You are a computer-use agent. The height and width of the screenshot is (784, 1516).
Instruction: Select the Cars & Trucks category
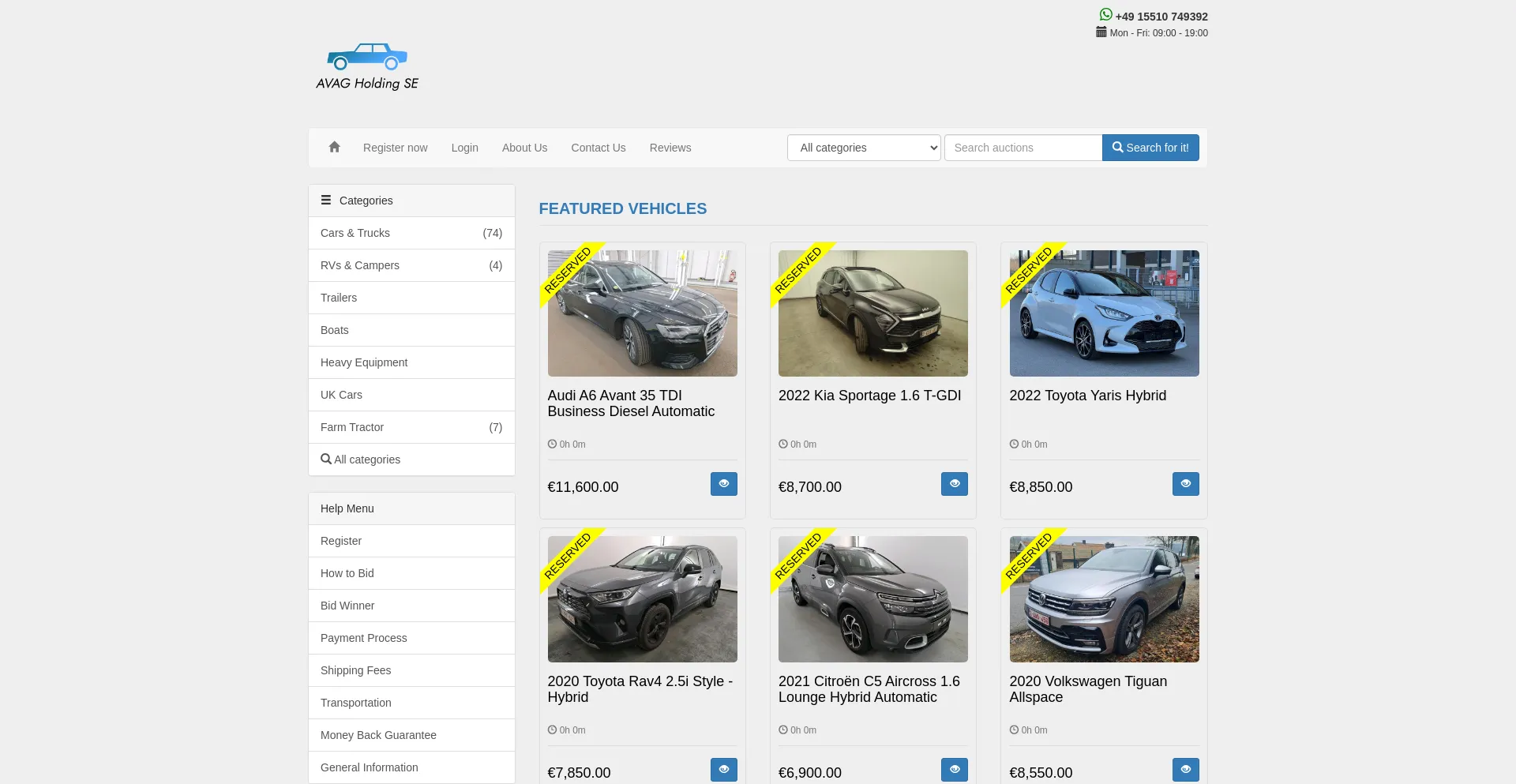(x=411, y=233)
